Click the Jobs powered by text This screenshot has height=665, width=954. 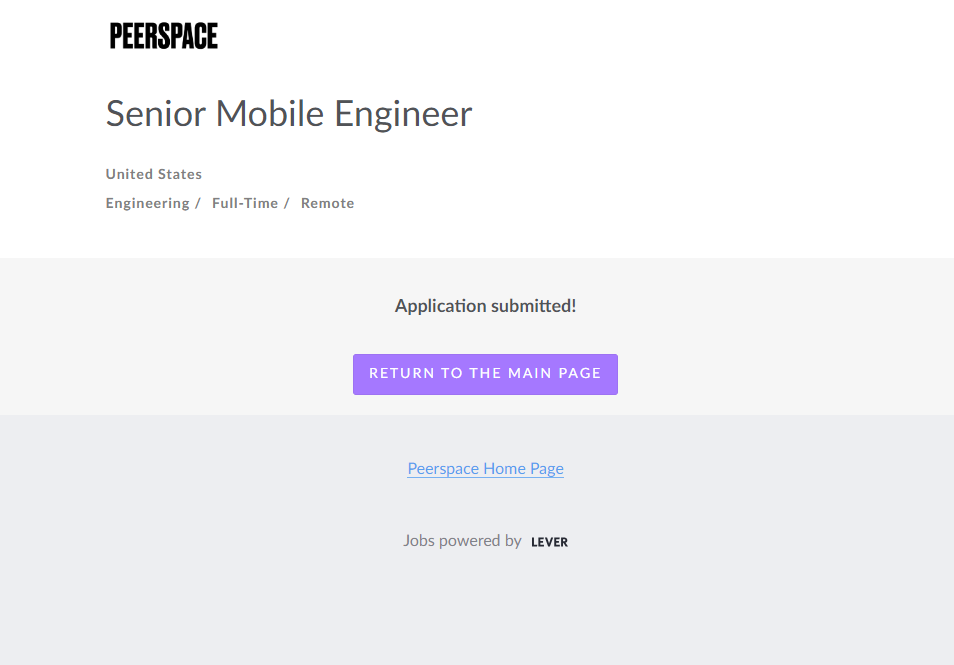462,541
